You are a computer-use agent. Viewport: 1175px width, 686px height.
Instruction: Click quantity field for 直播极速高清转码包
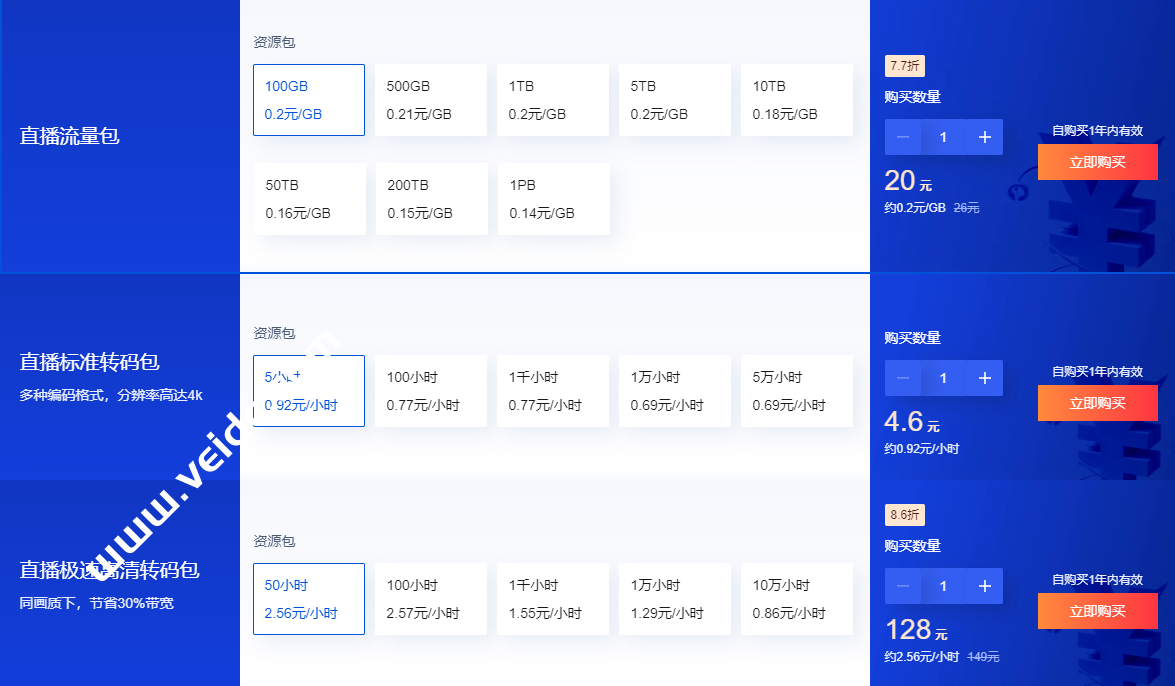943,586
